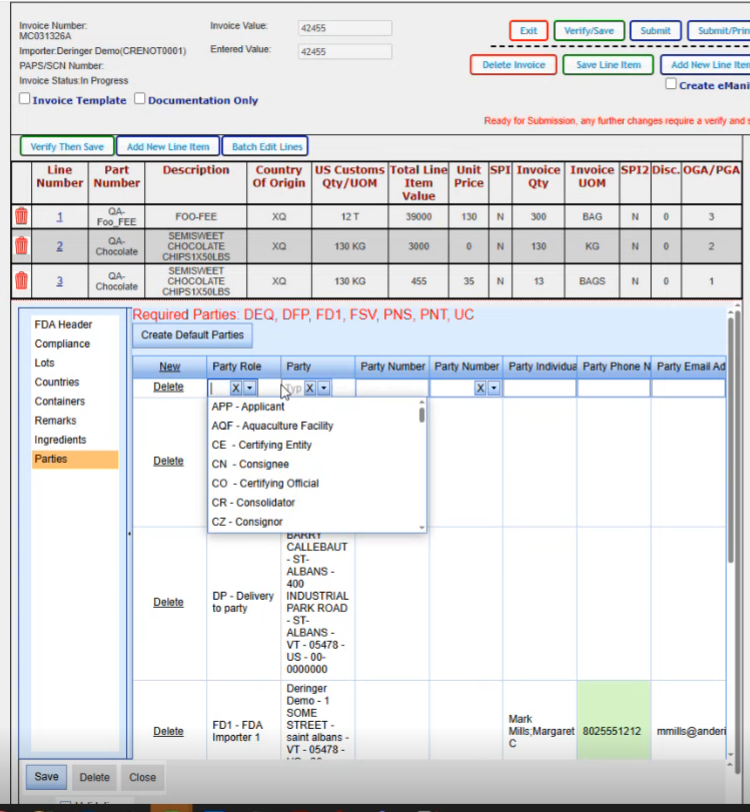The height and width of the screenshot is (812, 750).
Task: Open line number 2 link
Action: [59, 246]
